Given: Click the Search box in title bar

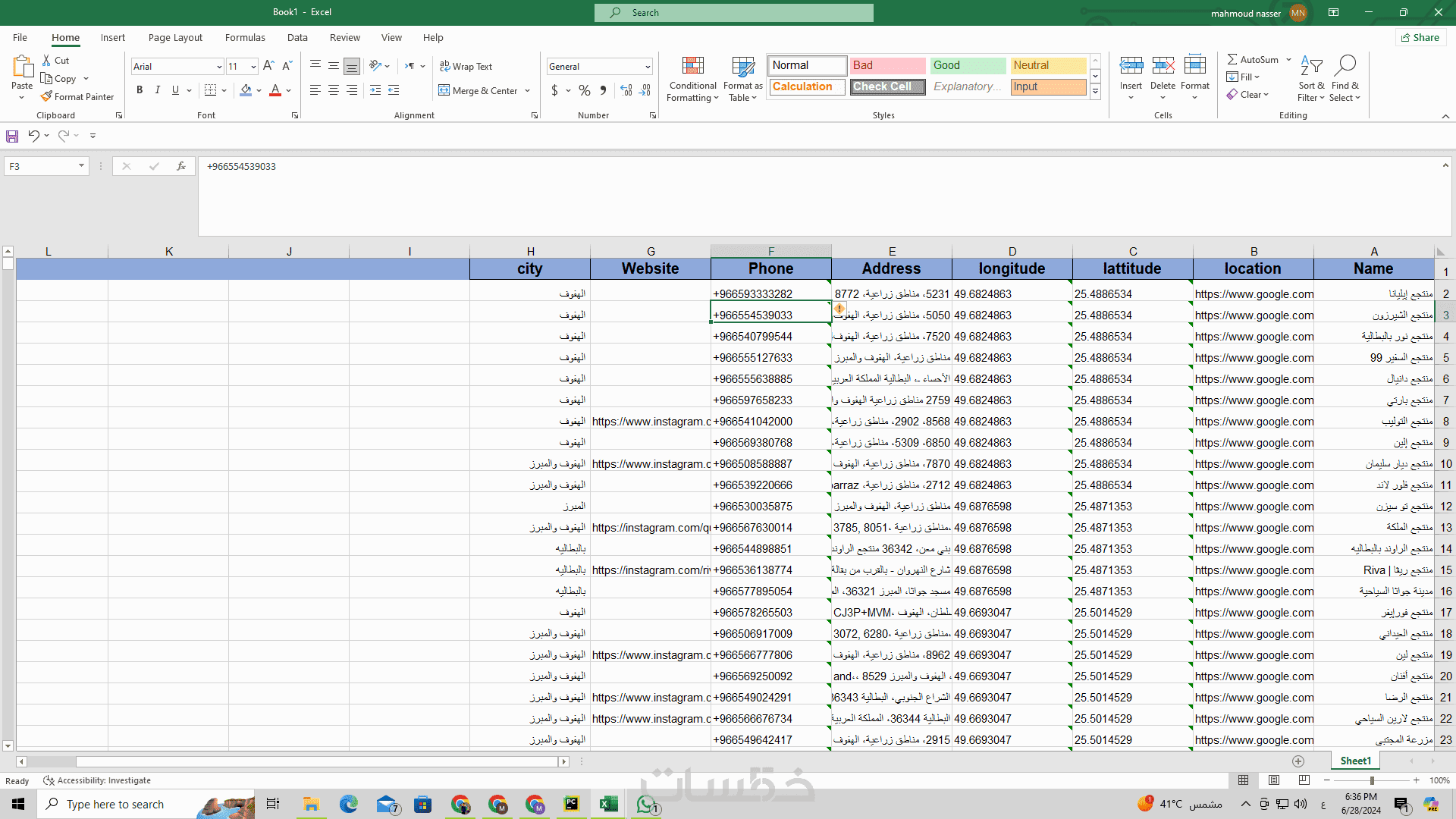Looking at the screenshot, I should tap(733, 13).
